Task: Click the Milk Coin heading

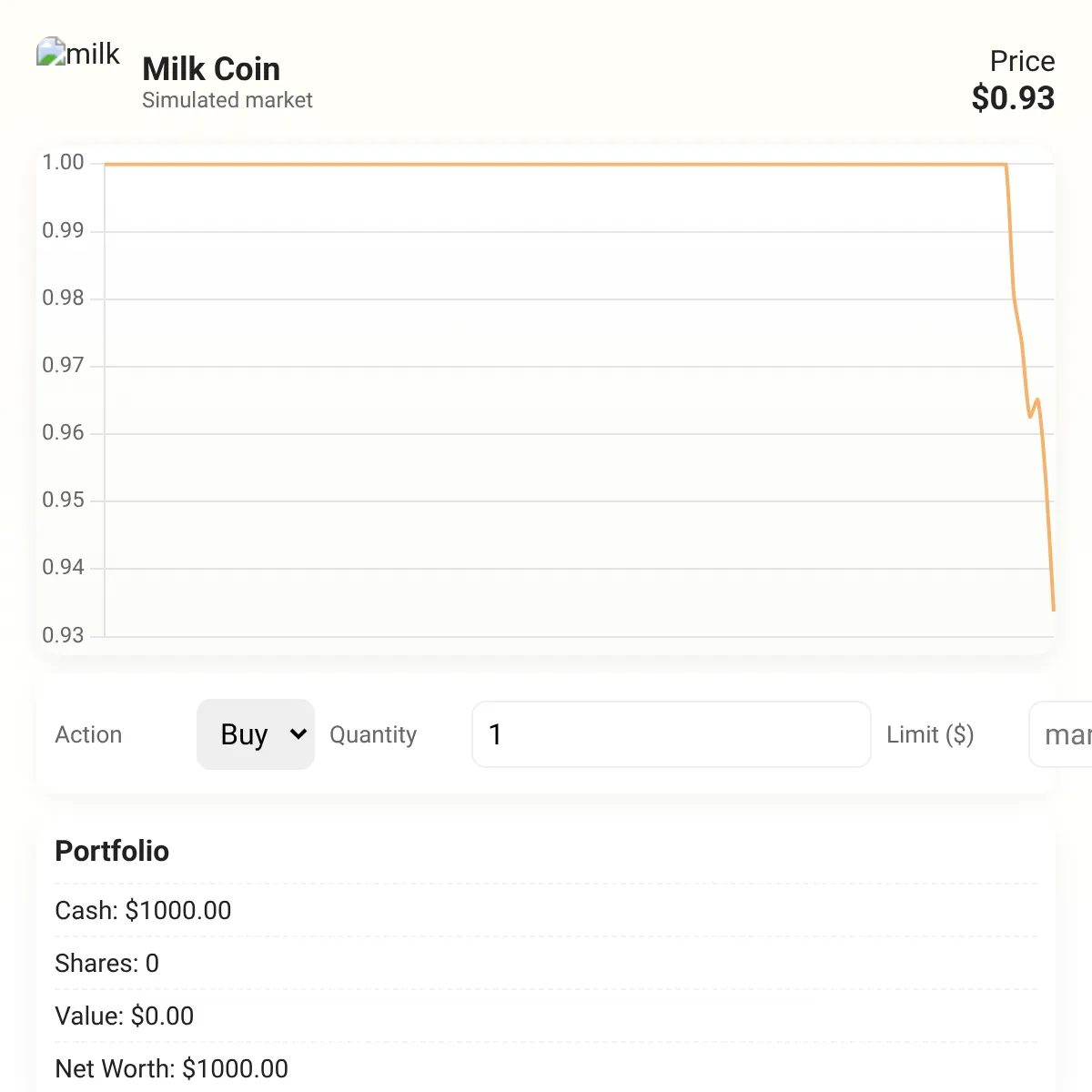Action: pos(211,69)
